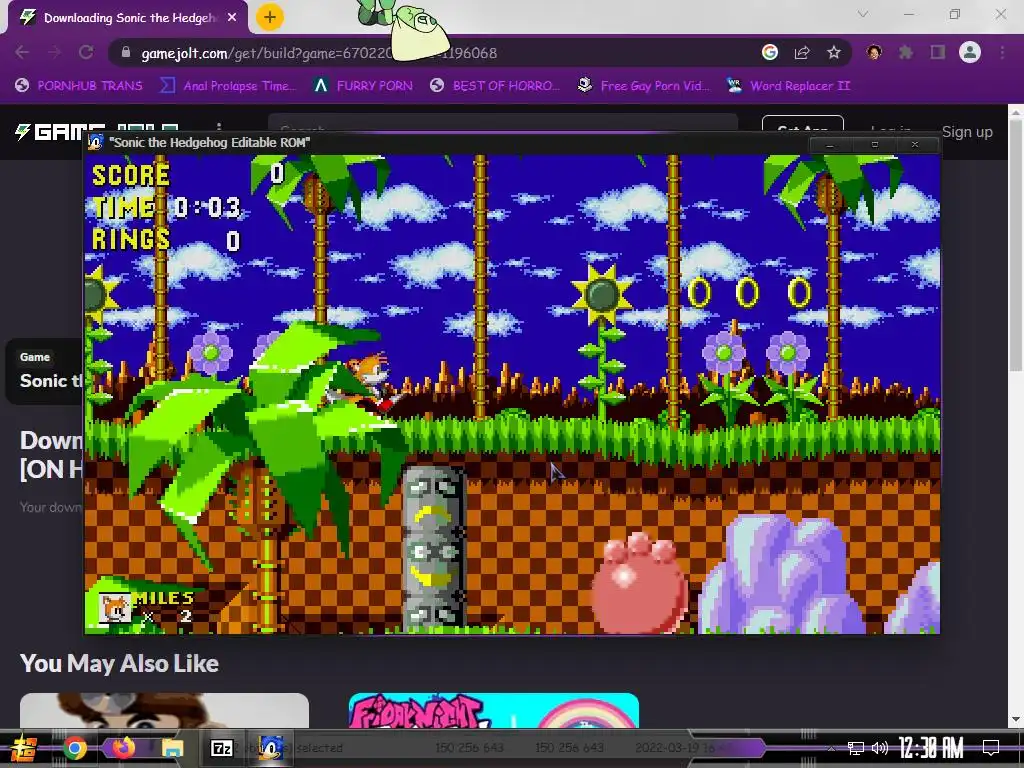Click Sign up on Game Jolt
Viewport: 1024px width, 768px height.
[x=967, y=132]
